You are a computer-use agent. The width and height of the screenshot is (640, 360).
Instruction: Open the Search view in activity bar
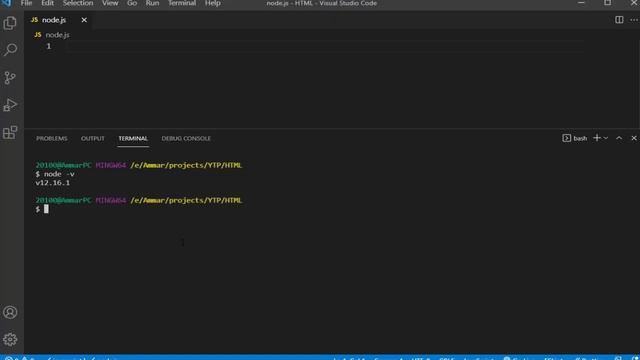click(10, 50)
